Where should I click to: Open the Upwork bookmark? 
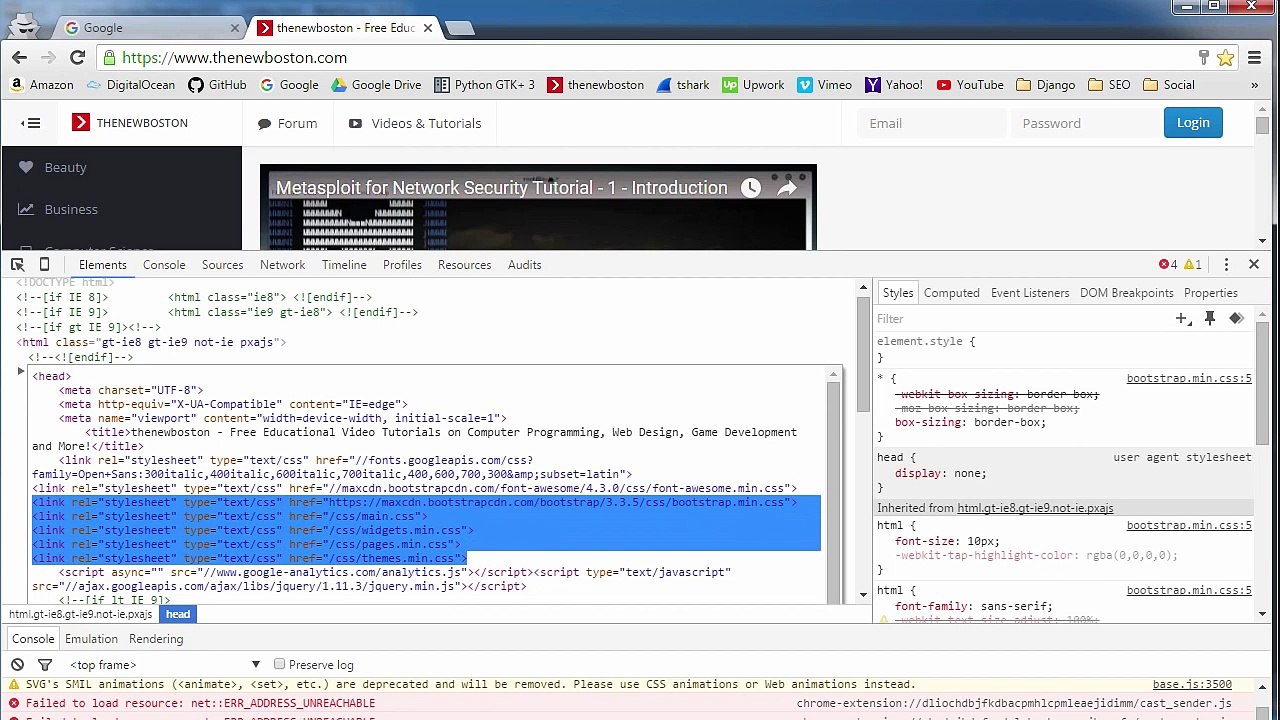click(753, 85)
